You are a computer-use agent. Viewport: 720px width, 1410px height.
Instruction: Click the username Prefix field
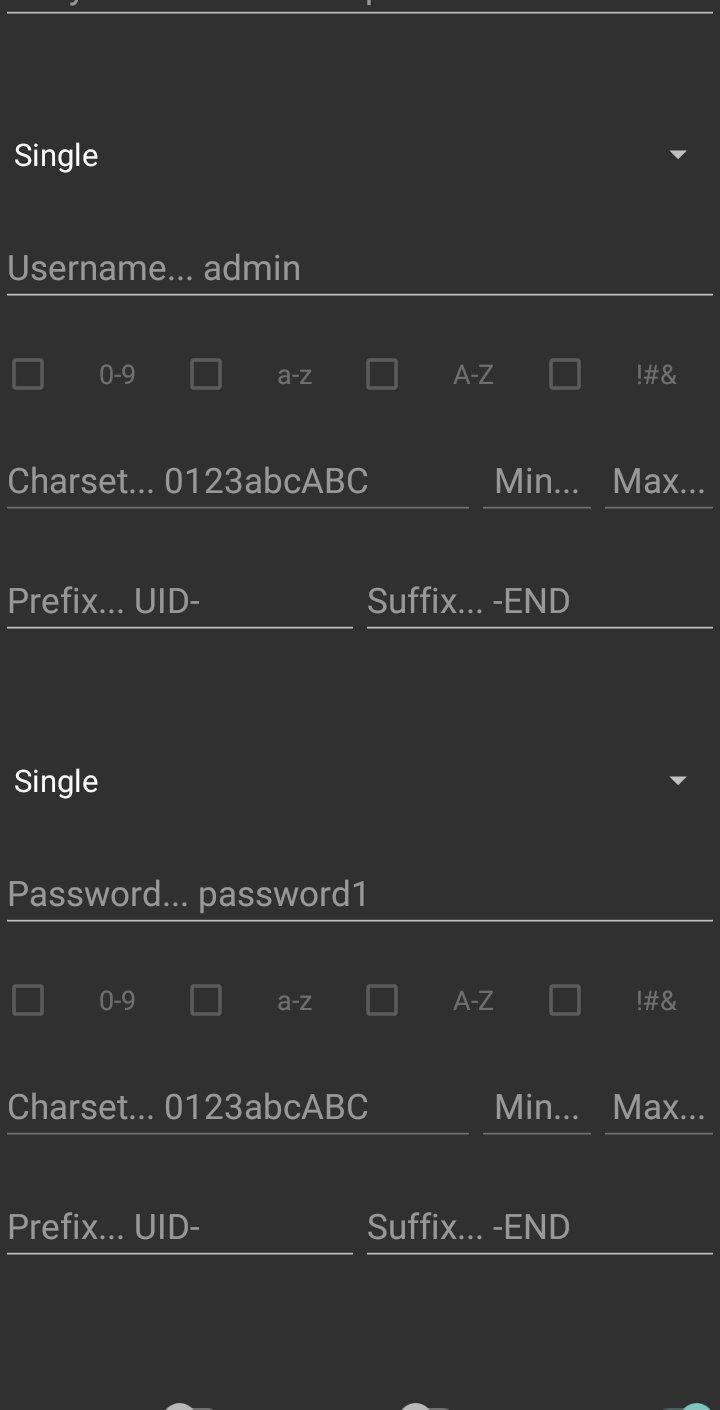coord(179,602)
